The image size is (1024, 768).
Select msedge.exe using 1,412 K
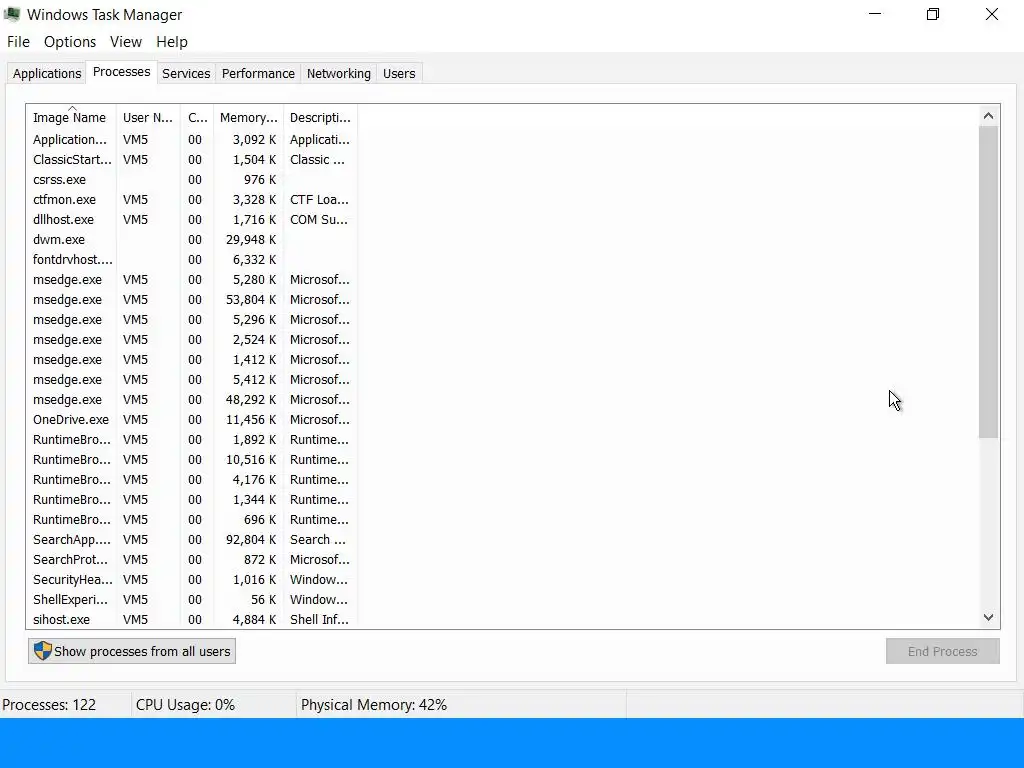pos(191,360)
